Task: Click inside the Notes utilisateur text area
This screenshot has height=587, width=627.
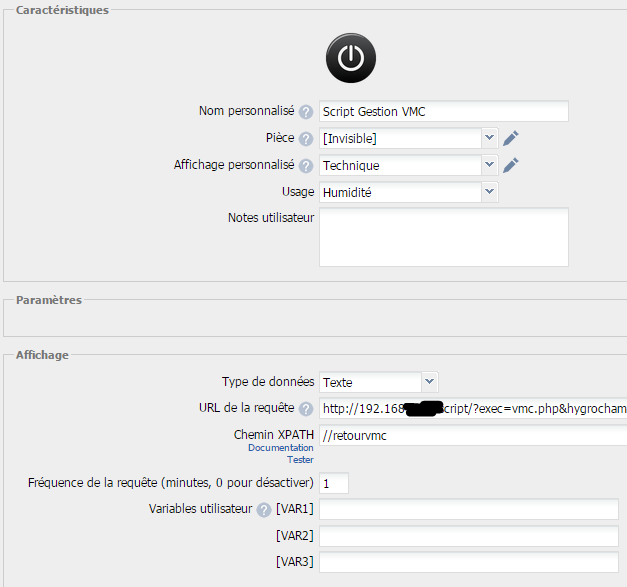Action: coord(443,237)
